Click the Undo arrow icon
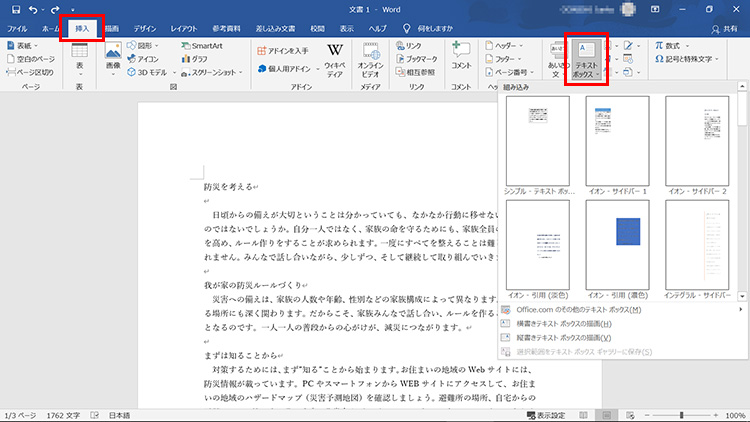Image resolution: width=750 pixels, height=422 pixels. 35,9
